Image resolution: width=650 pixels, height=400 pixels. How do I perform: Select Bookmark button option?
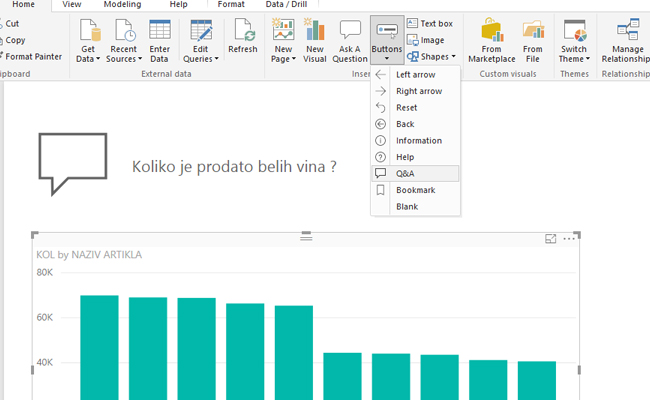tap(414, 190)
